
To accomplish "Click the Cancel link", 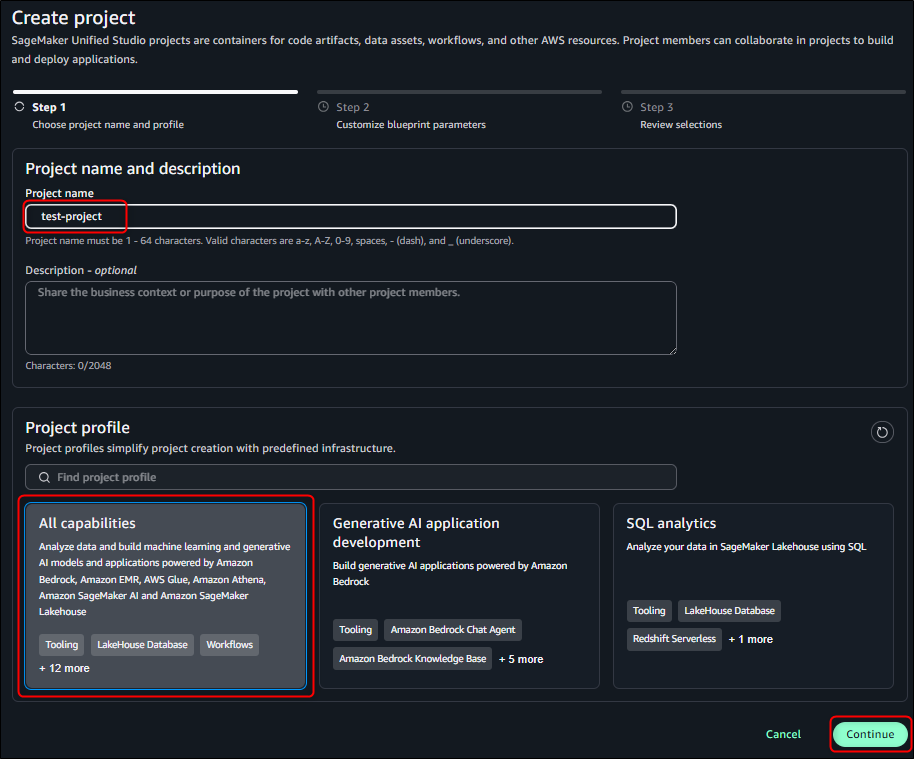I will tap(783, 734).
